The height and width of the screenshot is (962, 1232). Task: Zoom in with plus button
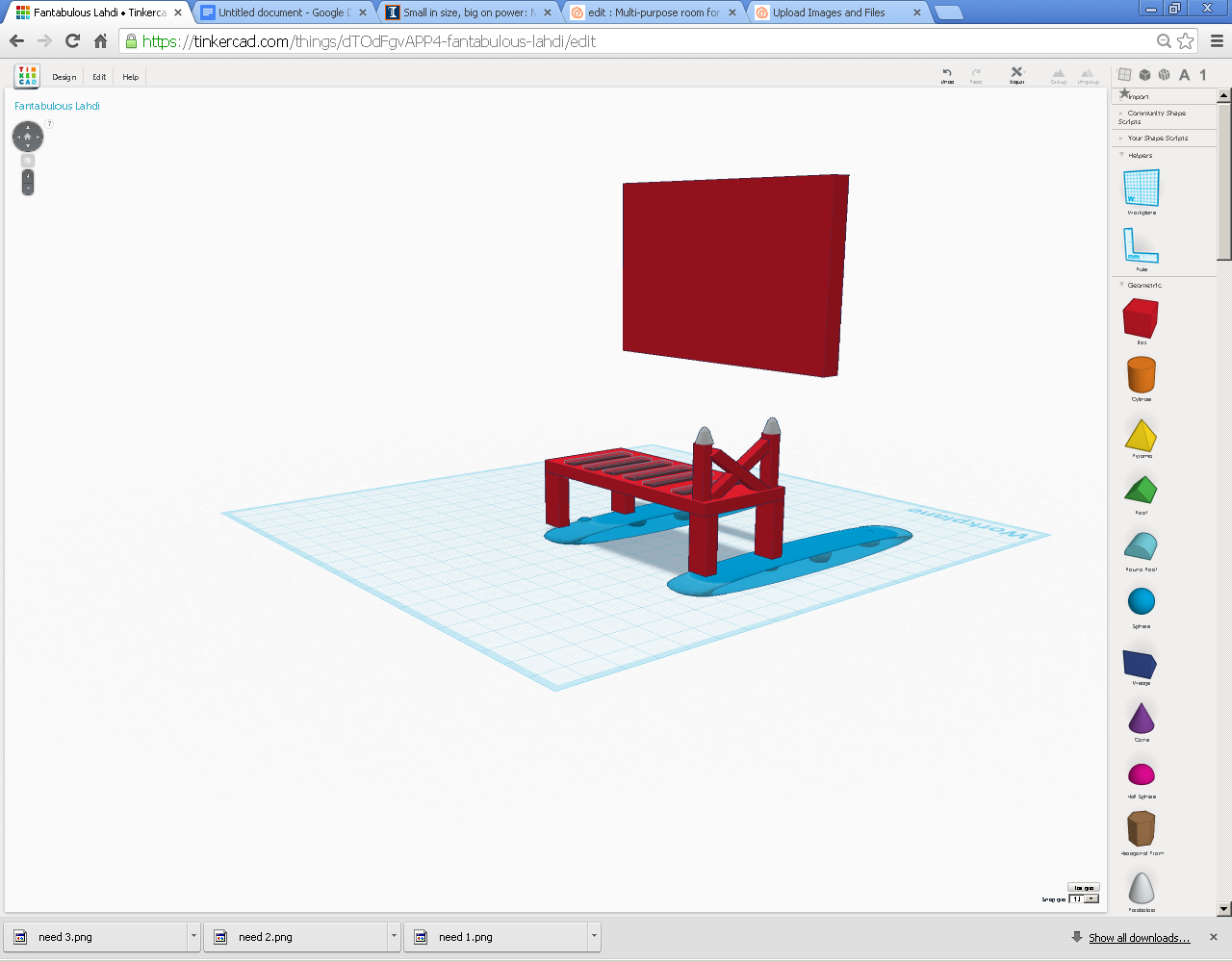coord(27,176)
